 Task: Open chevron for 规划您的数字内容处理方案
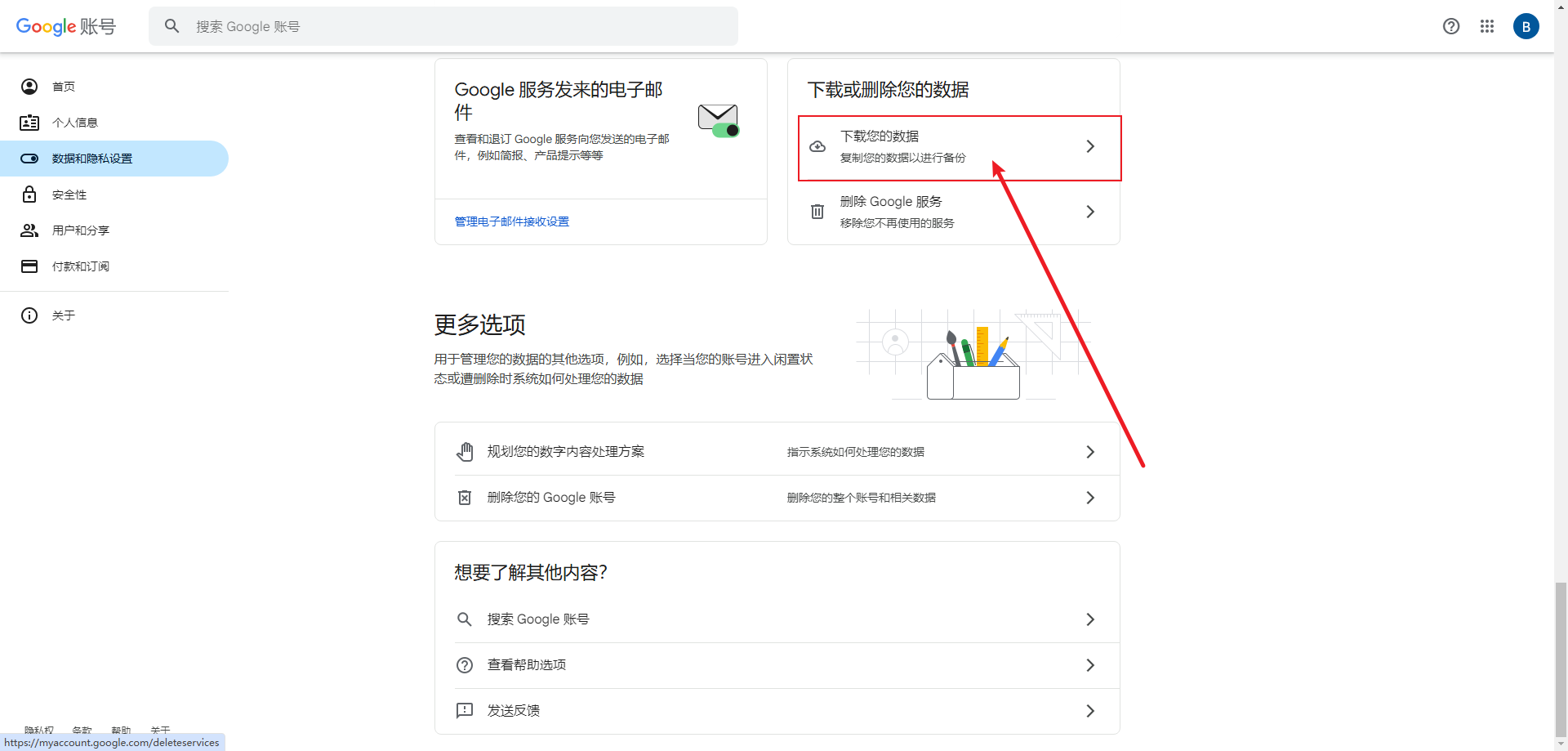(x=1090, y=452)
